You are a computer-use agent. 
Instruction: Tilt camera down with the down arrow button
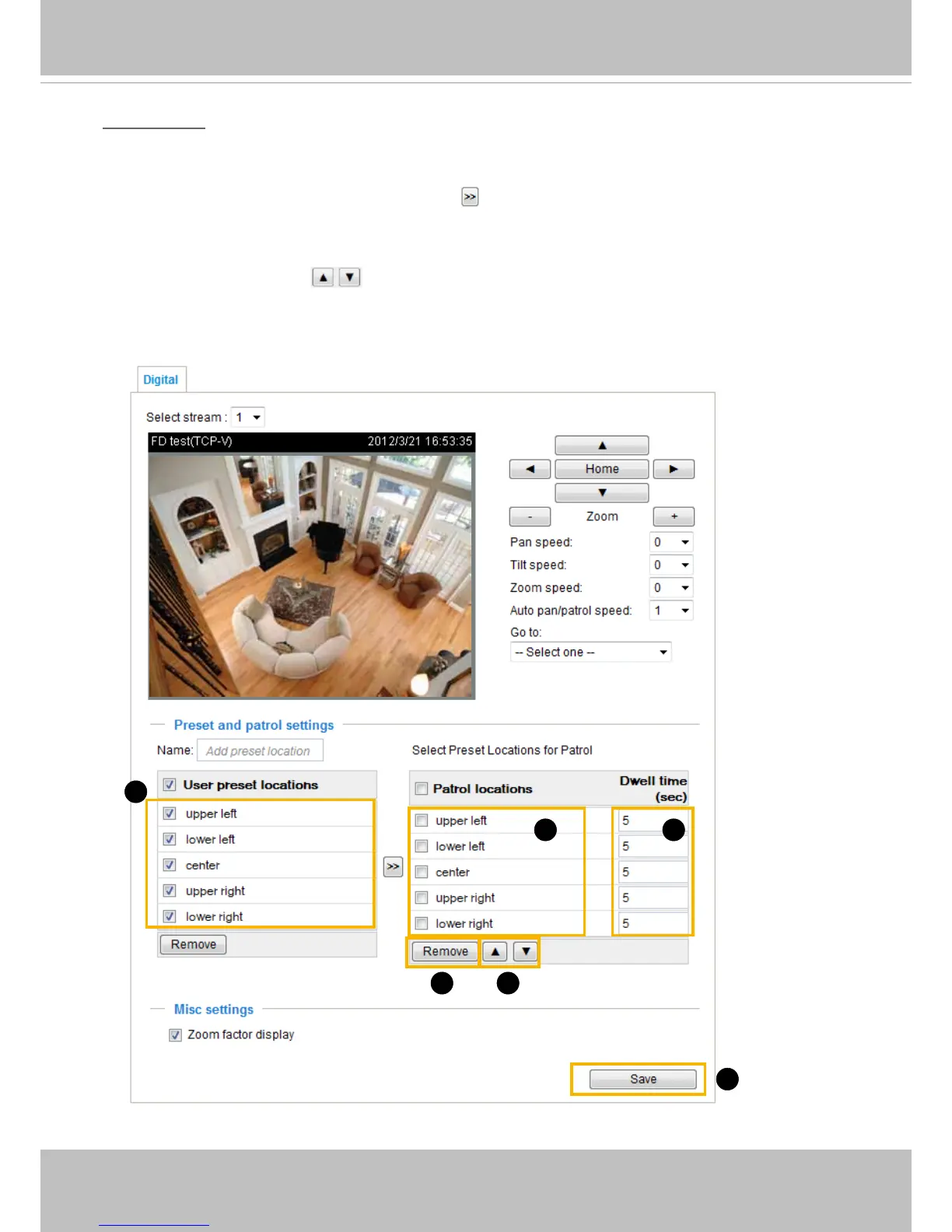[601, 492]
